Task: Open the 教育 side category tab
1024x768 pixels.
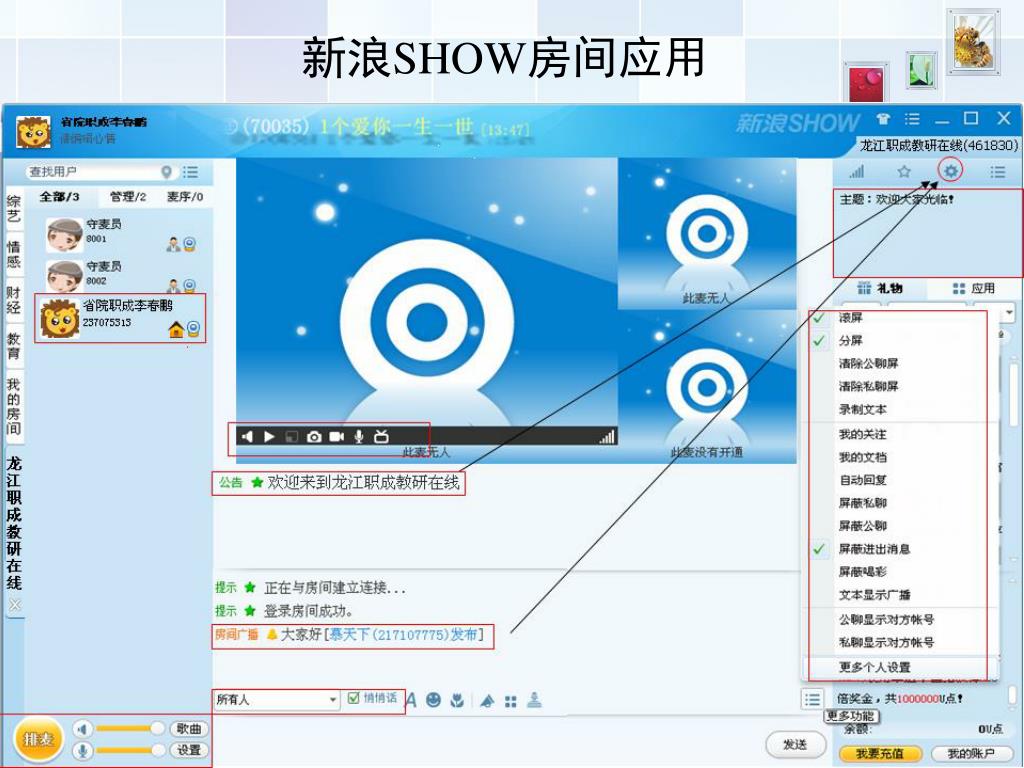Action: pyautogui.click(x=14, y=346)
